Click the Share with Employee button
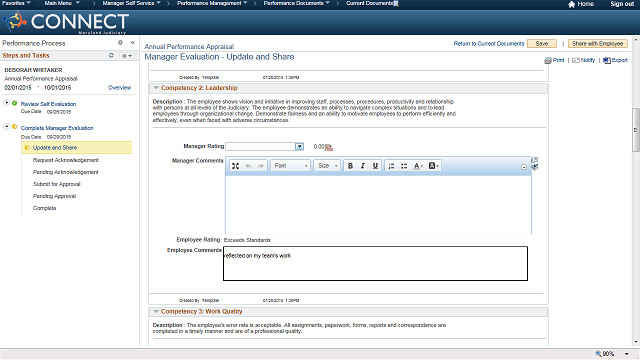Screen dimensions: 640x360 598,44
